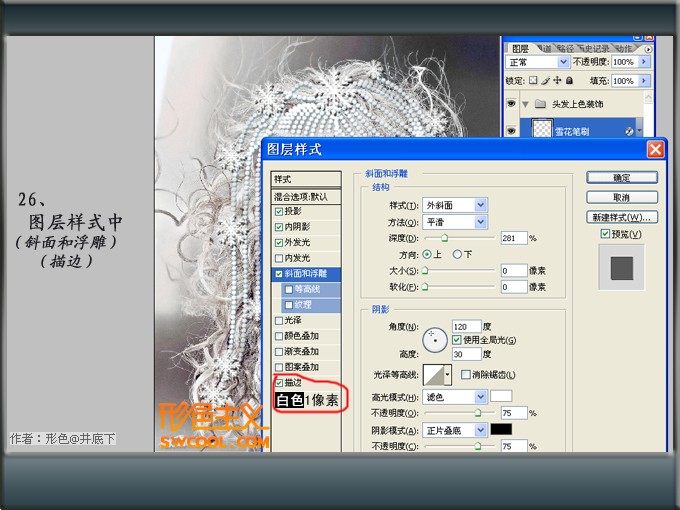The image size is (680, 510).
Task: Click the 光泽等高线 contour preview
Action: click(x=433, y=374)
